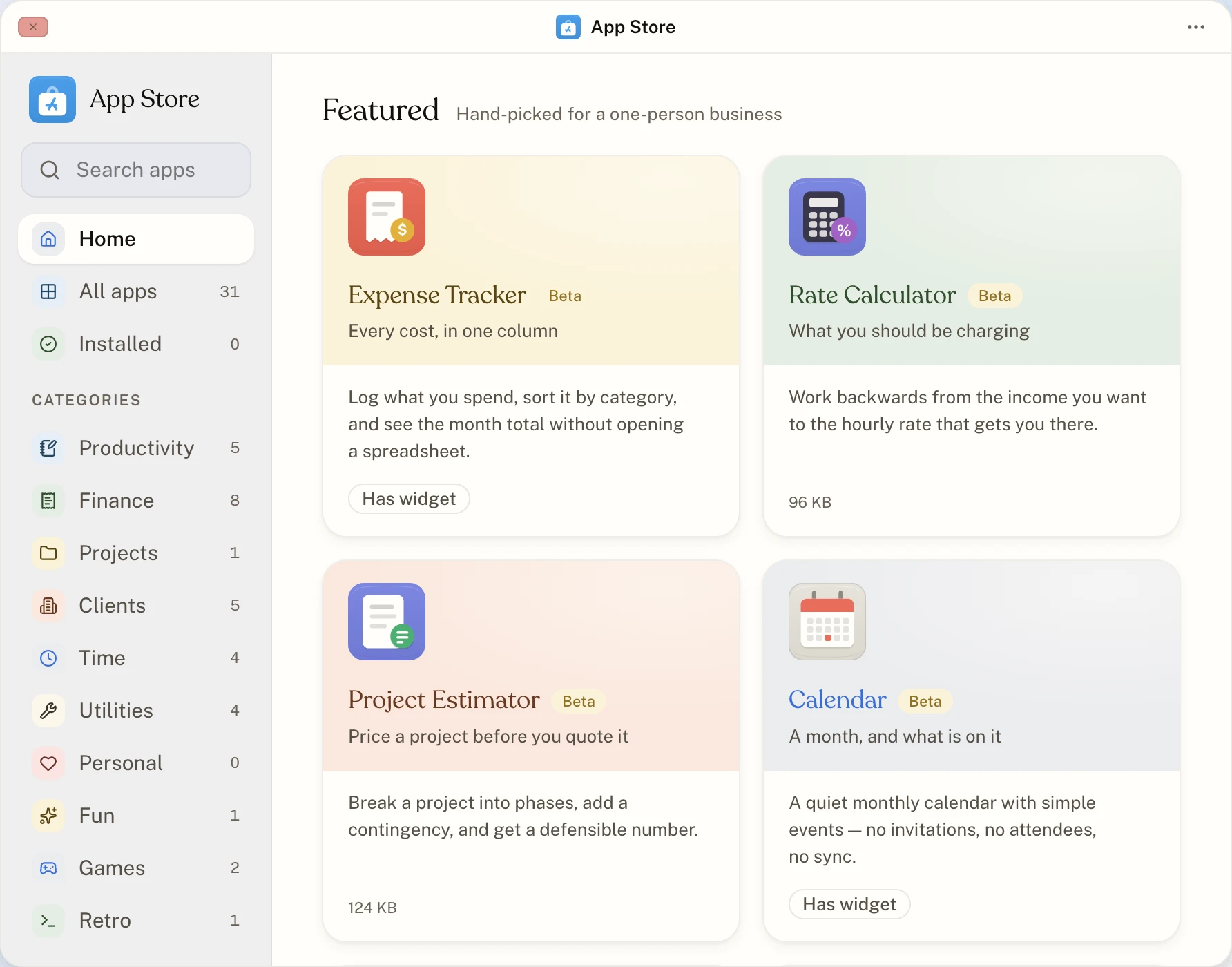Screen dimensions: 1232x967
Task: Open the Calendar title link
Action: tap(838, 700)
